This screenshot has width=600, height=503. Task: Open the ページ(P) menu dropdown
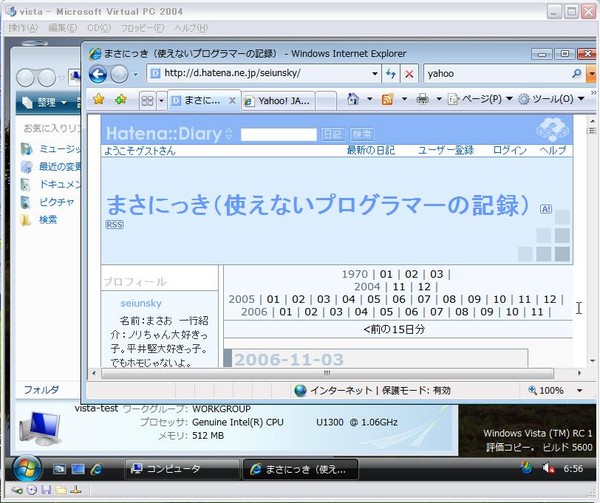click(x=480, y=99)
